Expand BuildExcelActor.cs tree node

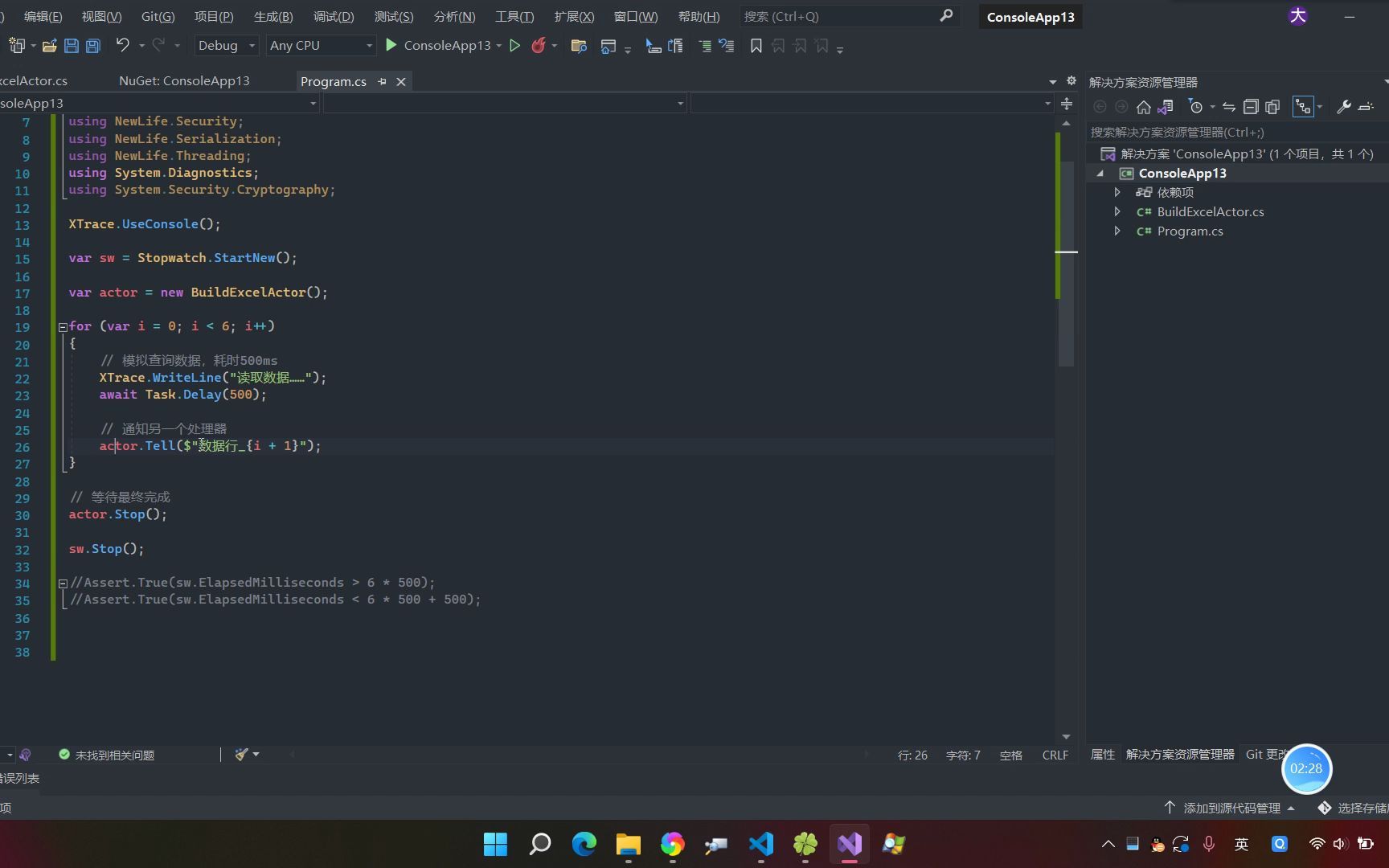pos(1117,211)
